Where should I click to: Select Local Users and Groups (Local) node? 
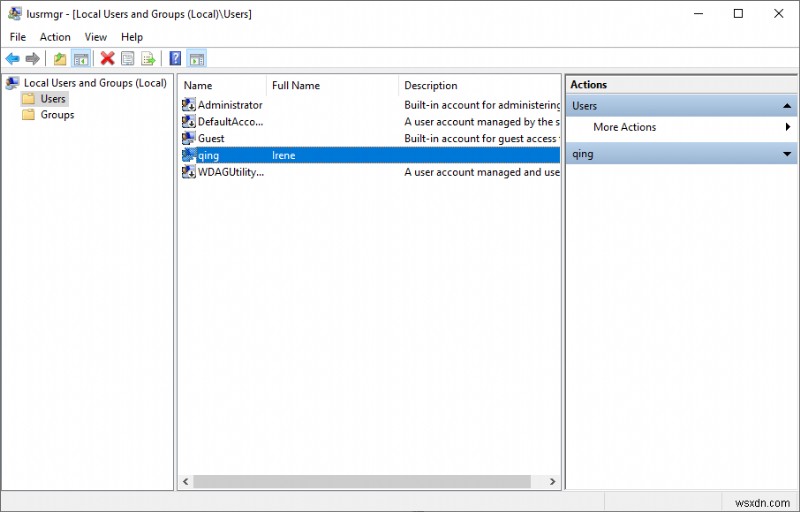point(95,83)
